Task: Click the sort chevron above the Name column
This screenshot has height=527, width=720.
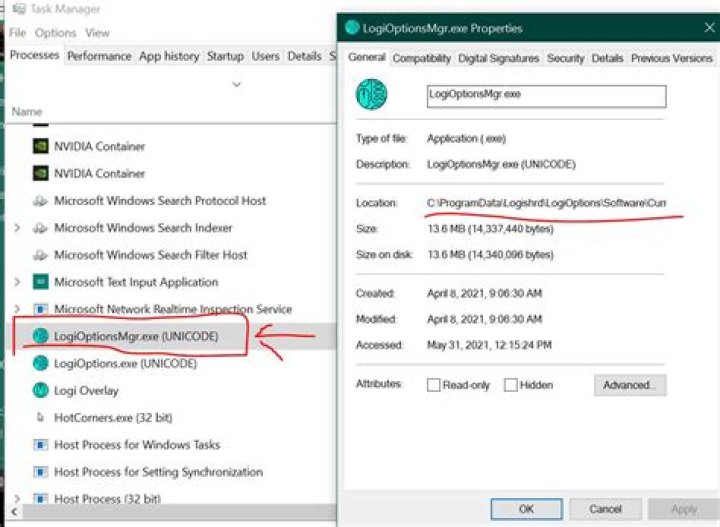Action: [x=236, y=84]
